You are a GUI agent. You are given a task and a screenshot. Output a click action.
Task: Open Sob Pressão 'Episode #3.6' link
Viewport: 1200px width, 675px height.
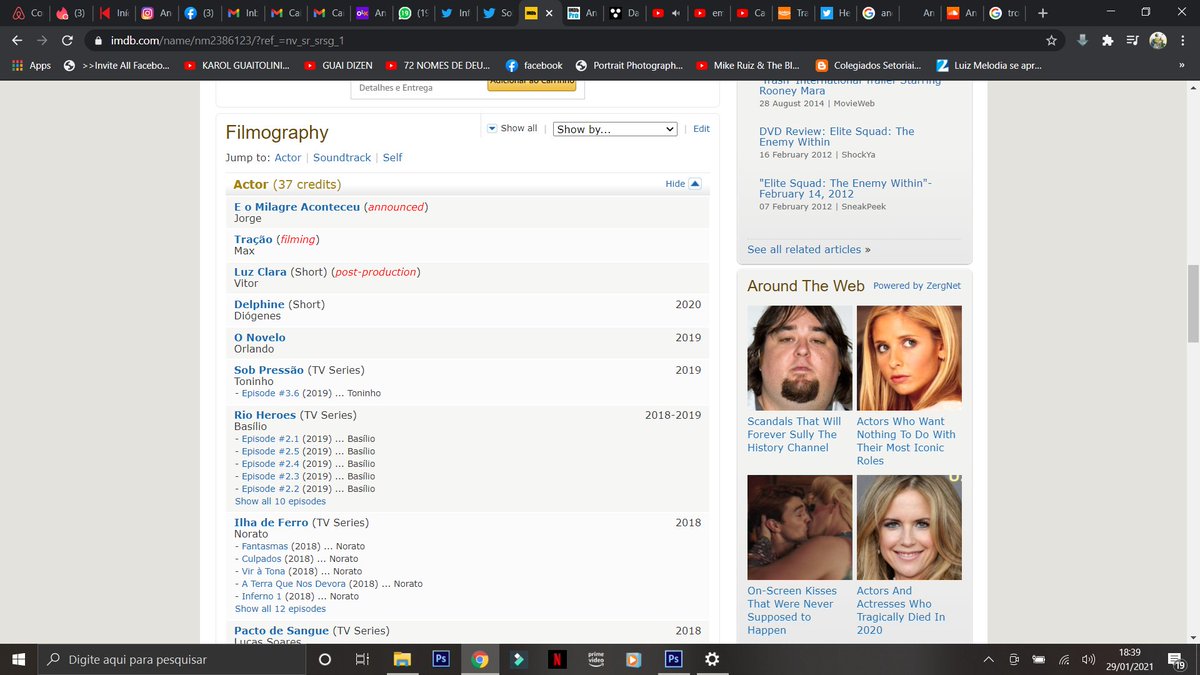(270, 394)
